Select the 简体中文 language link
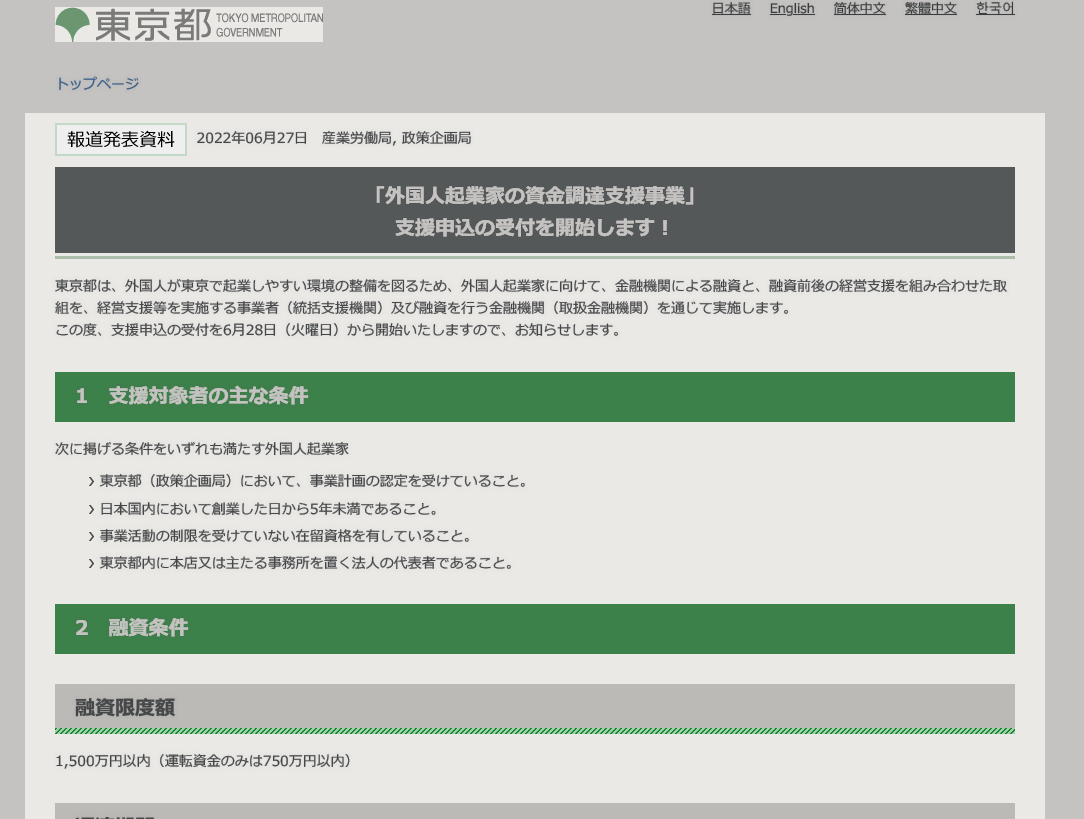 (x=859, y=9)
